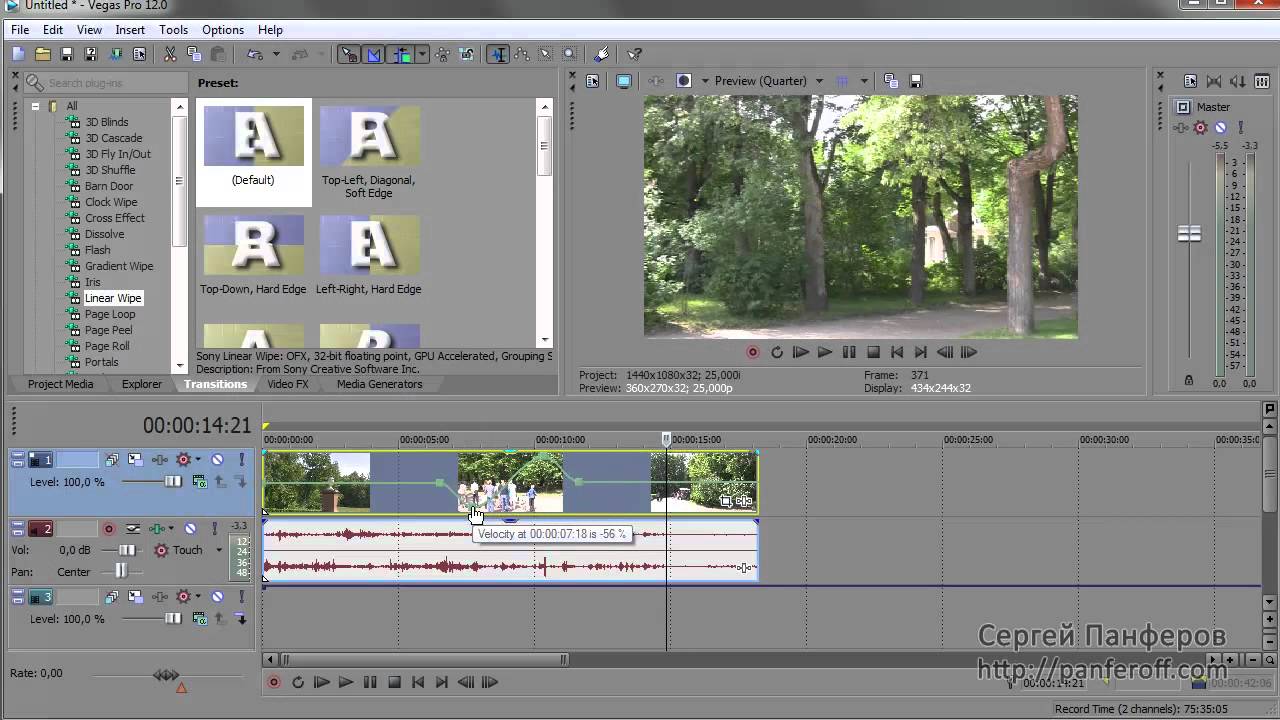Click the Master fader handle
Viewport: 1280px width, 720px height.
point(1189,233)
